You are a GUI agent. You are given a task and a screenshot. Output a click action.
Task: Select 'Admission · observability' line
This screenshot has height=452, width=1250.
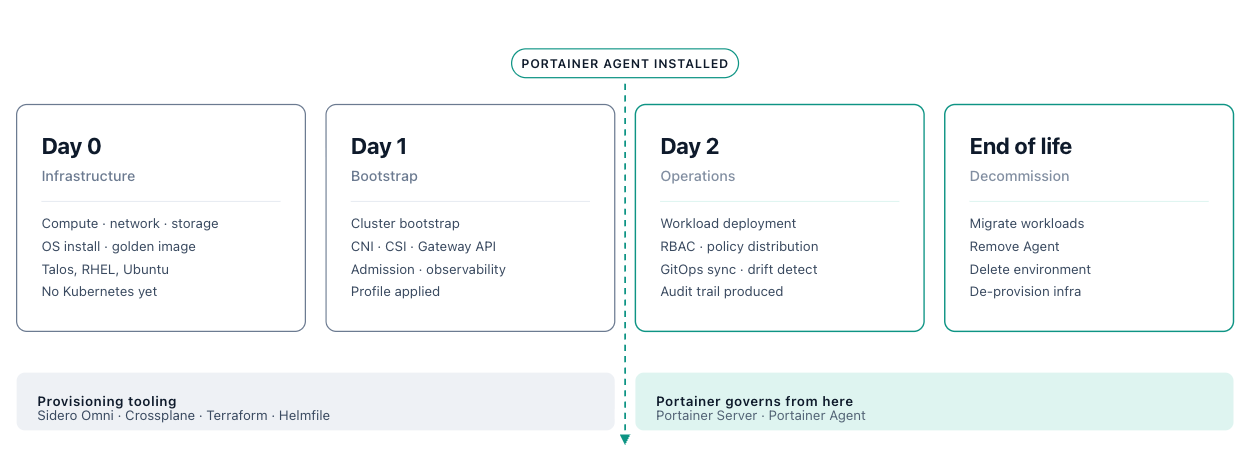(428, 269)
